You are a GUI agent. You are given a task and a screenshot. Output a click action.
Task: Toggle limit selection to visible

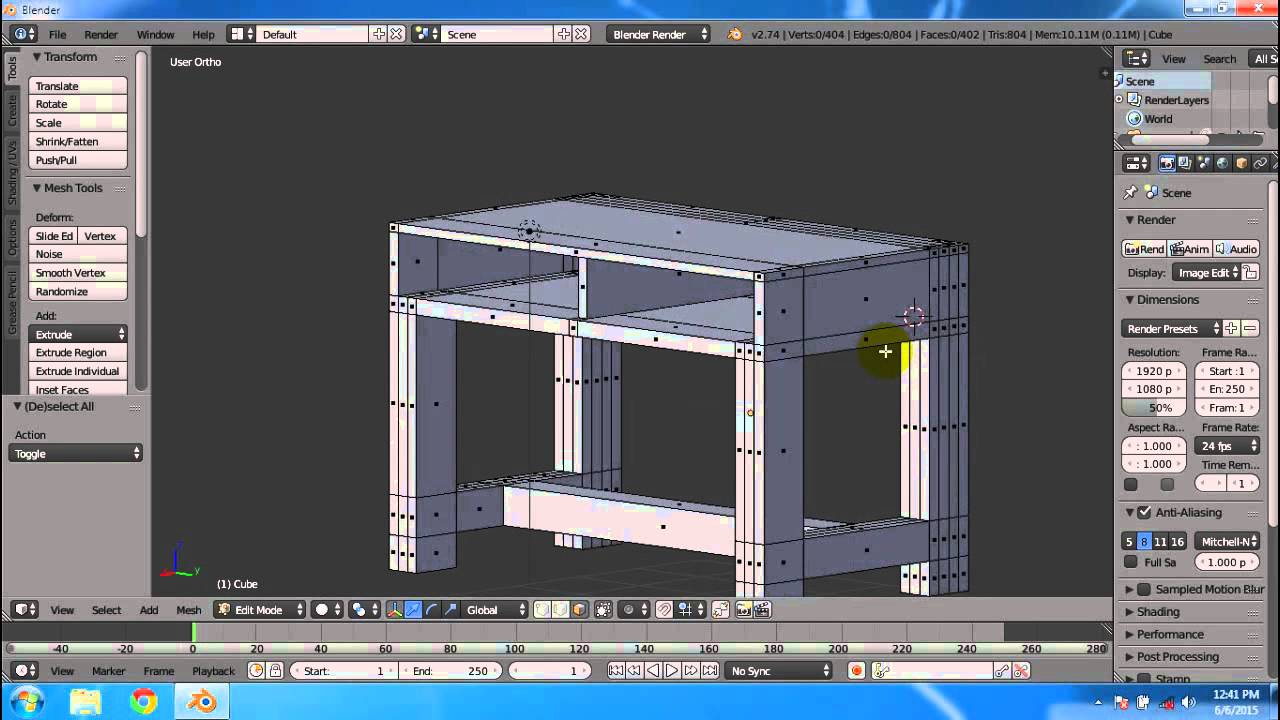click(603, 610)
